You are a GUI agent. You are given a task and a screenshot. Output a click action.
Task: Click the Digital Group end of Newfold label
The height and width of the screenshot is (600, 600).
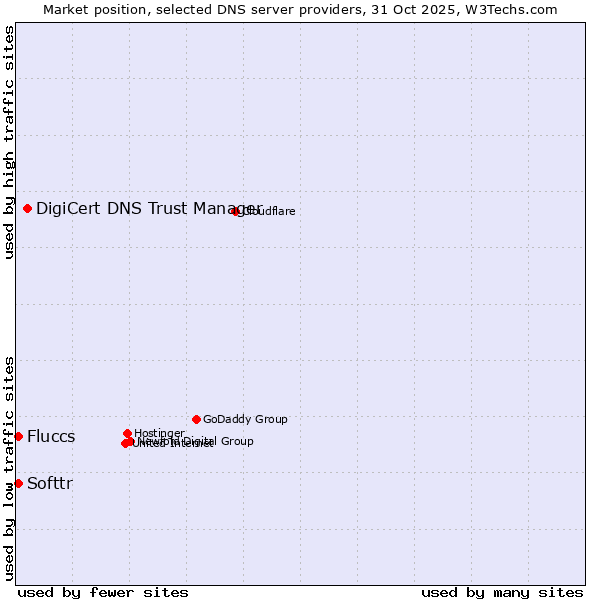[218, 441]
